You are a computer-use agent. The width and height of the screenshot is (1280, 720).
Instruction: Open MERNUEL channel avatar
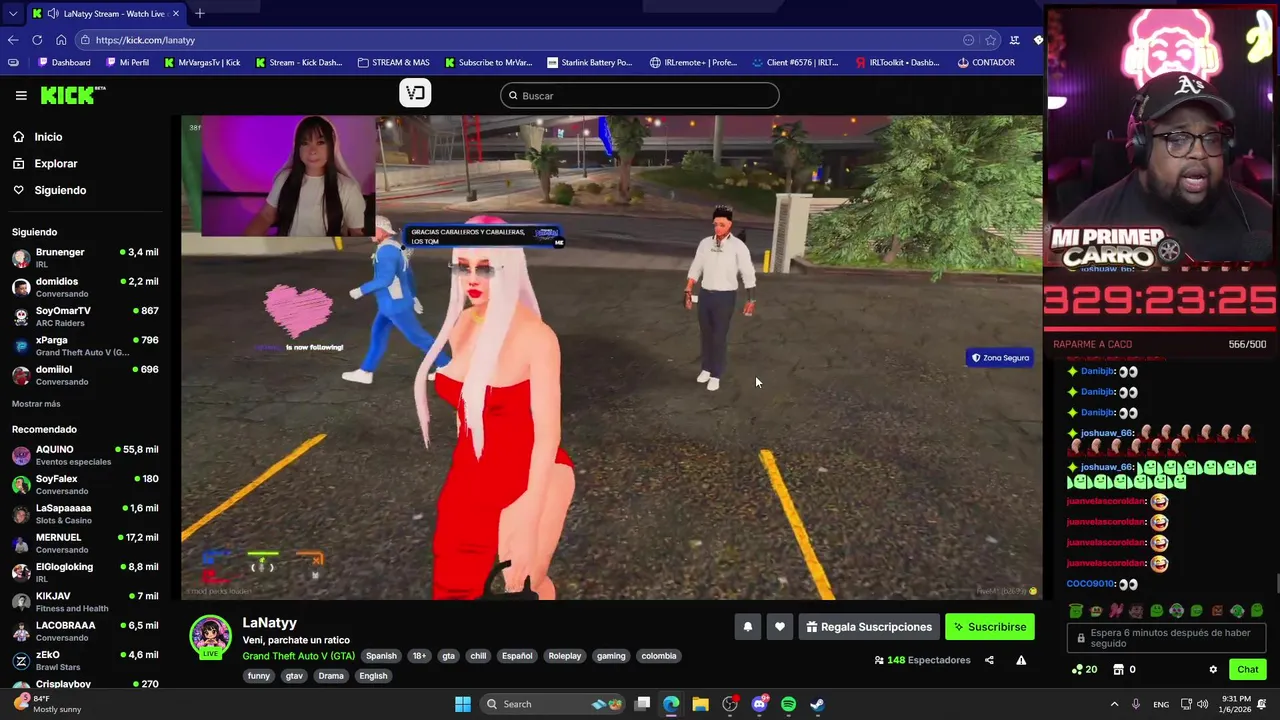21,543
